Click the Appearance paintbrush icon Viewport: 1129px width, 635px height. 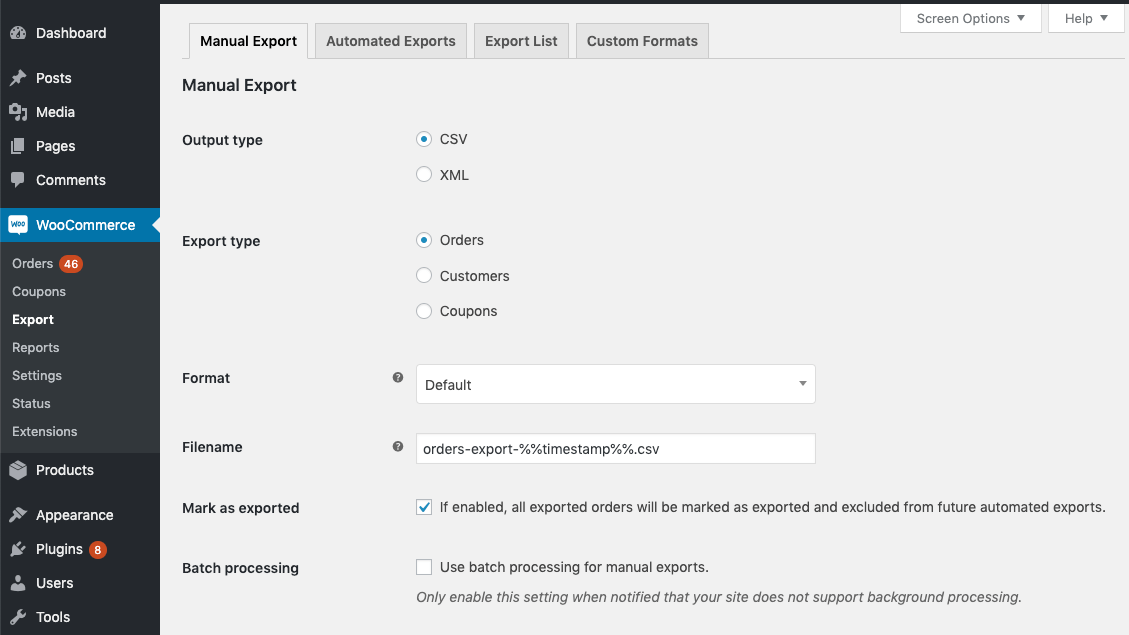(x=18, y=515)
